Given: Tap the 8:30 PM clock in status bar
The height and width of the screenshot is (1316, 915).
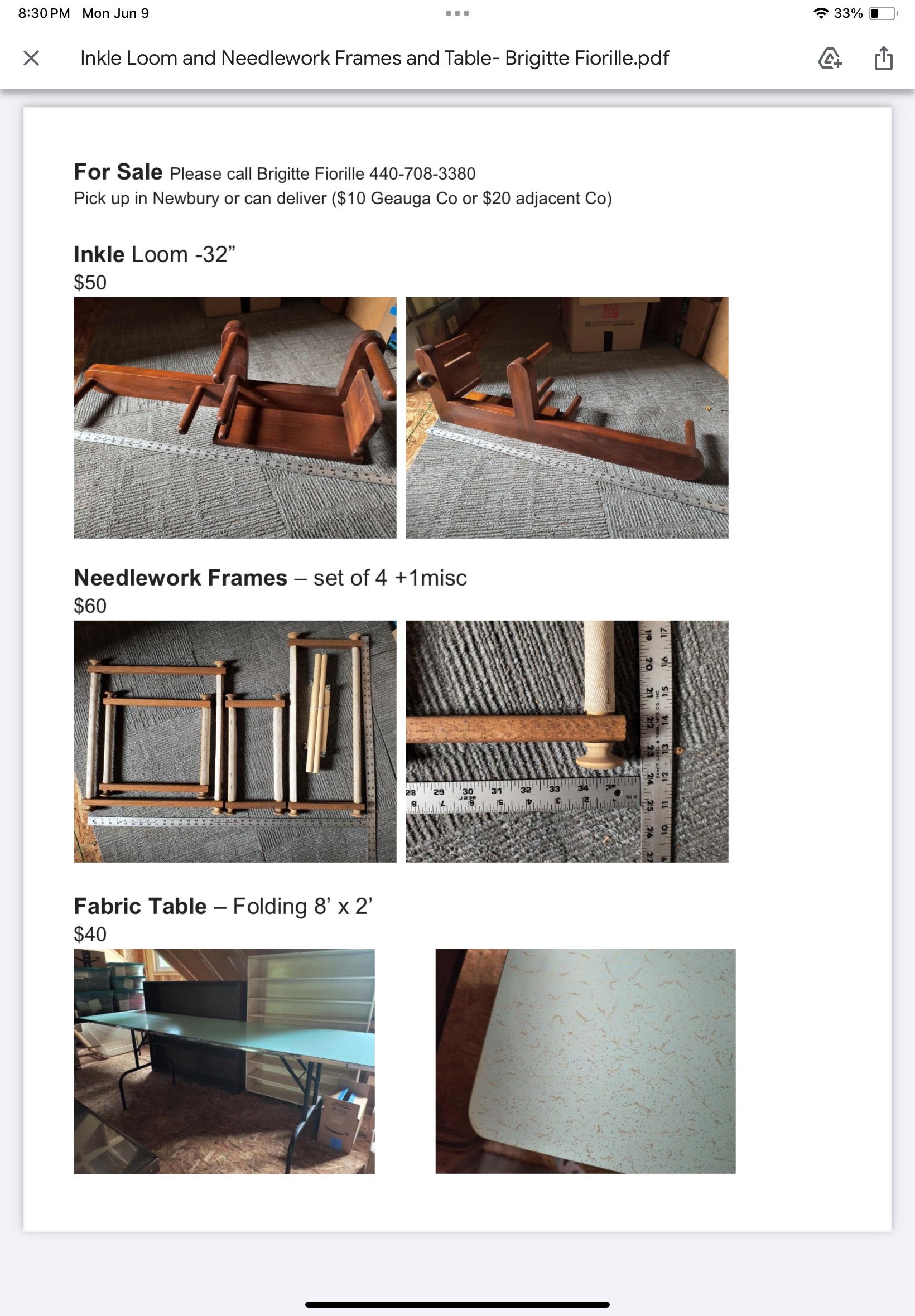Looking at the screenshot, I should (44, 13).
